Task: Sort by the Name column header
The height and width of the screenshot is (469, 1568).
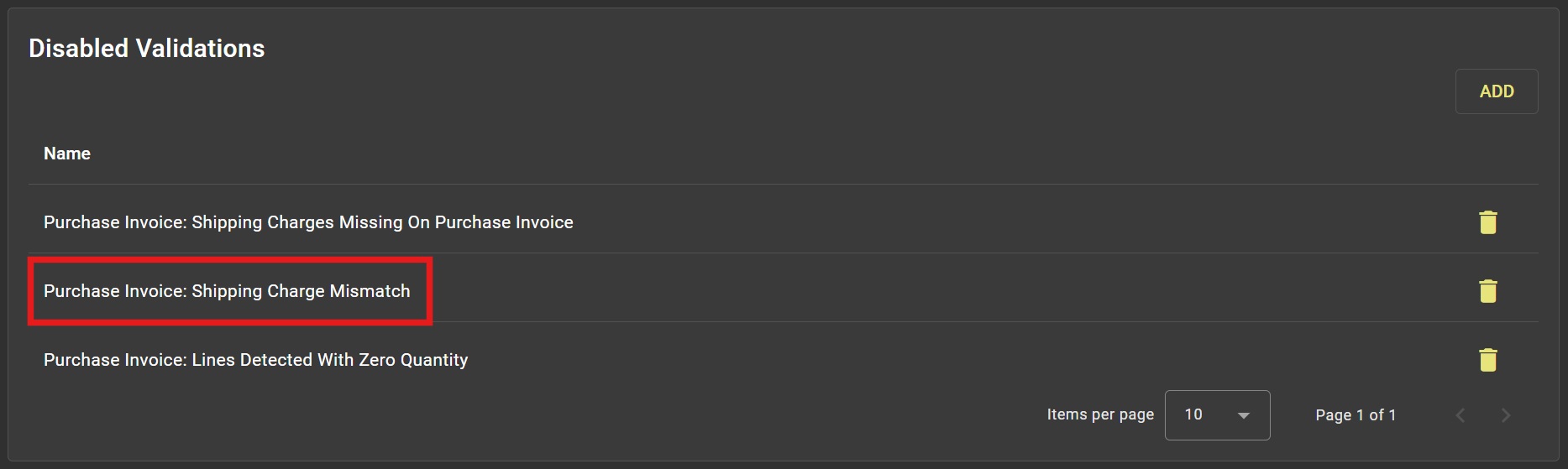Action: pos(67,154)
